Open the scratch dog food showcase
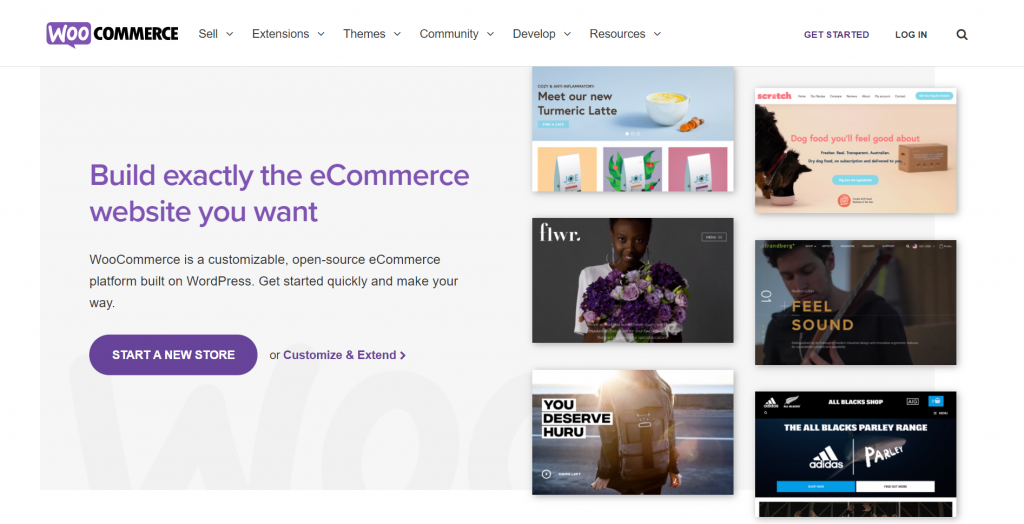 [x=856, y=150]
